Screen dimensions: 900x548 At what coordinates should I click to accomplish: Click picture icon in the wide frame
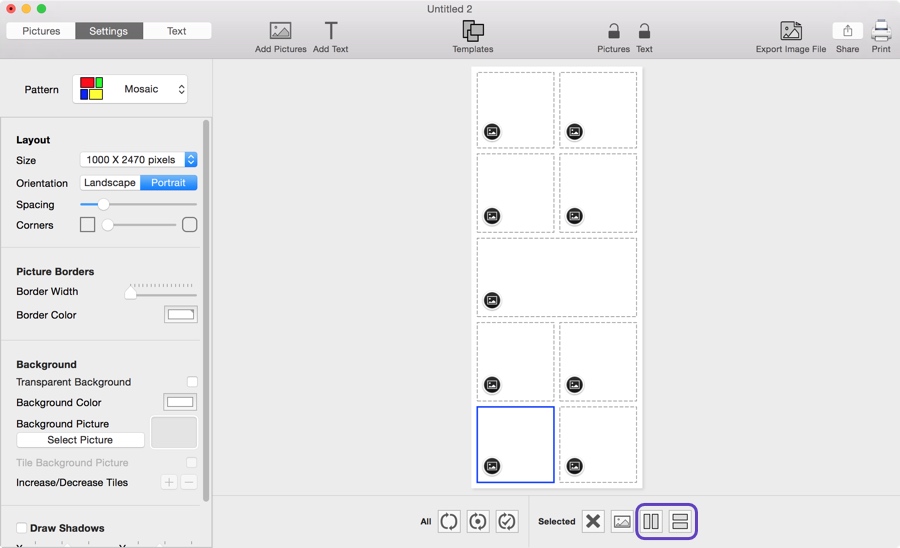[x=492, y=300]
